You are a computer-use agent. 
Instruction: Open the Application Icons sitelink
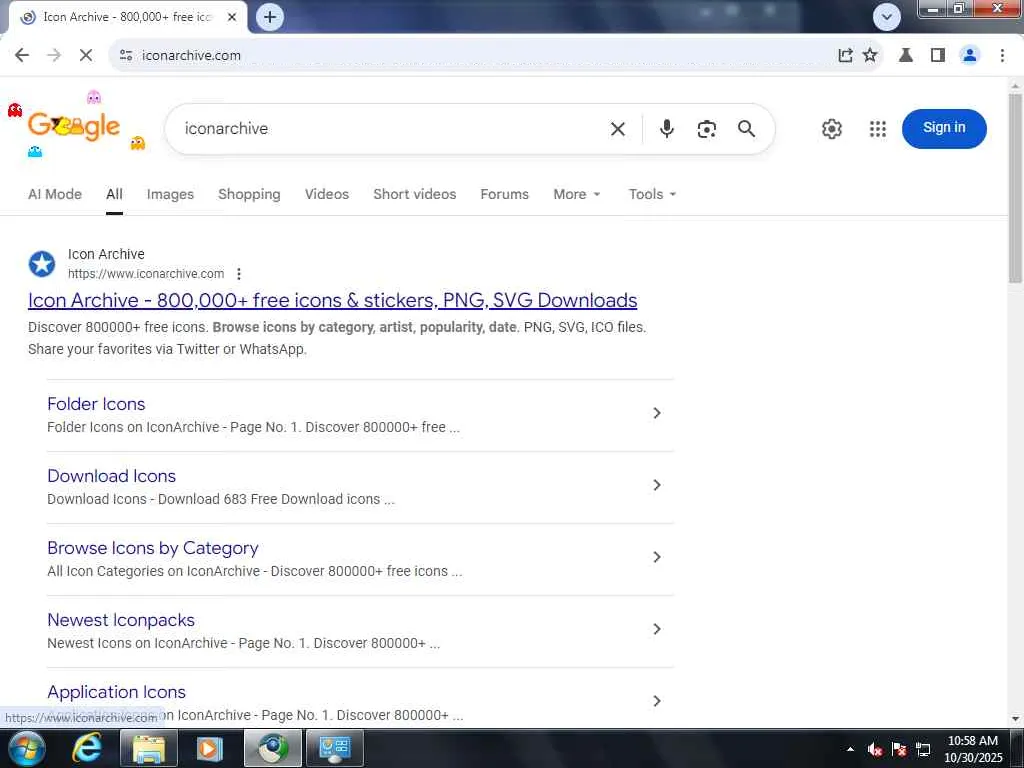pyautogui.click(x=116, y=692)
